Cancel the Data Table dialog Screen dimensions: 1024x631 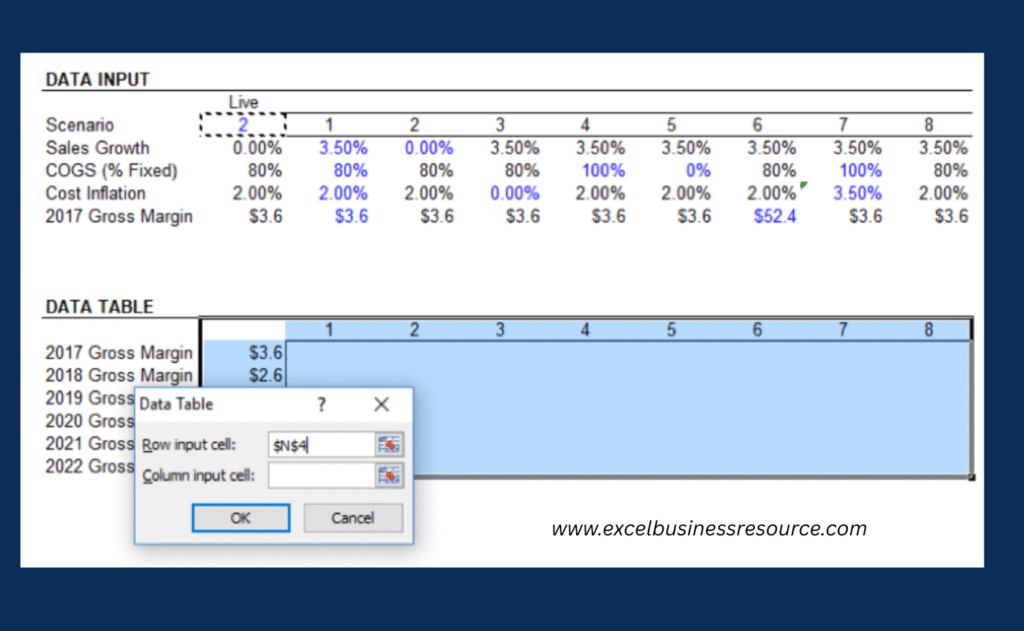(x=355, y=519)
